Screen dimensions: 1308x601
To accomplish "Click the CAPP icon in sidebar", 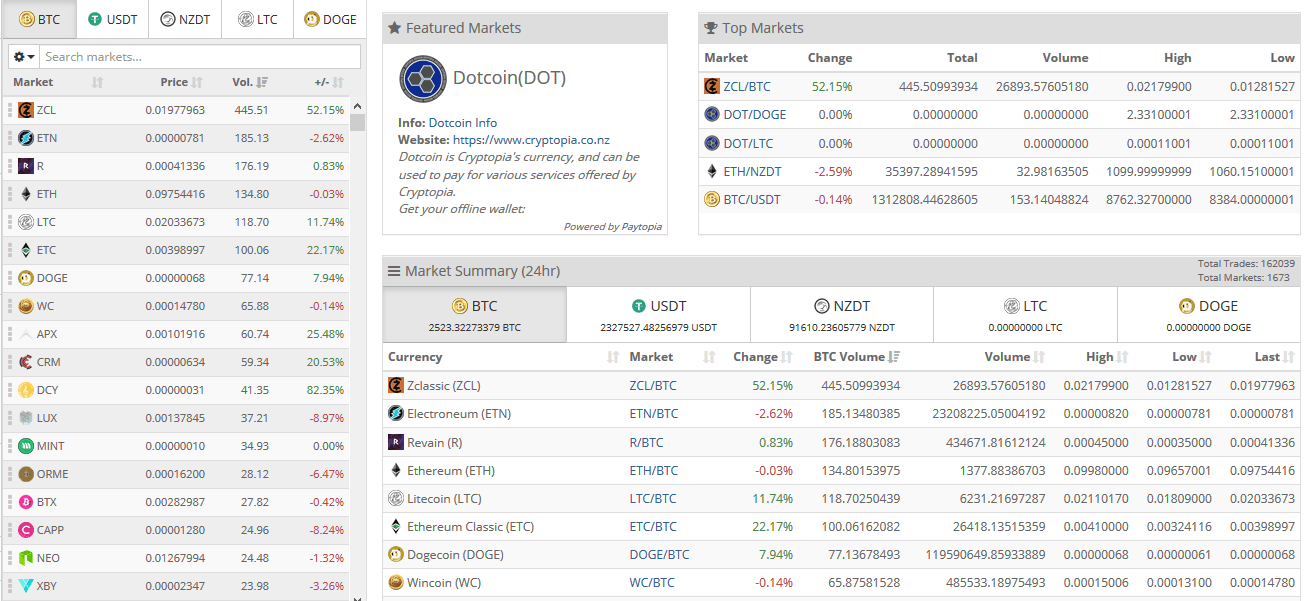I will (26, 530).
